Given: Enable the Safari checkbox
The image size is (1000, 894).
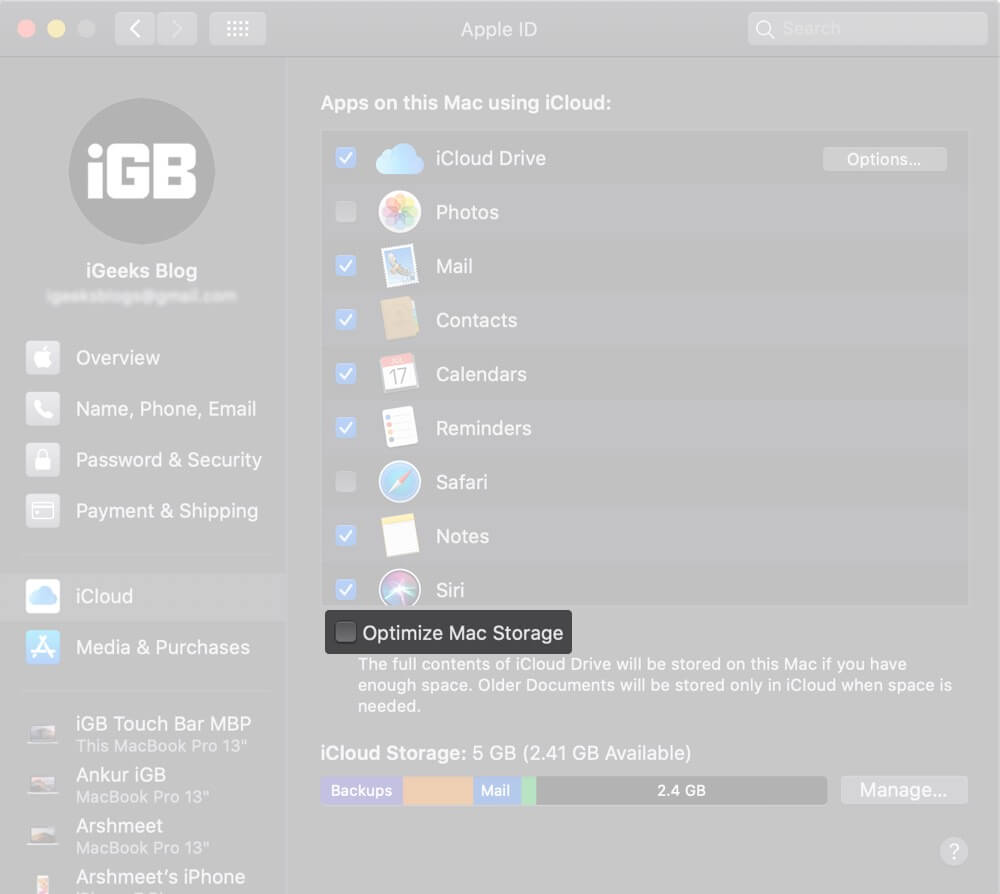Looking at the screenshot, I should (x=346, y=481).
